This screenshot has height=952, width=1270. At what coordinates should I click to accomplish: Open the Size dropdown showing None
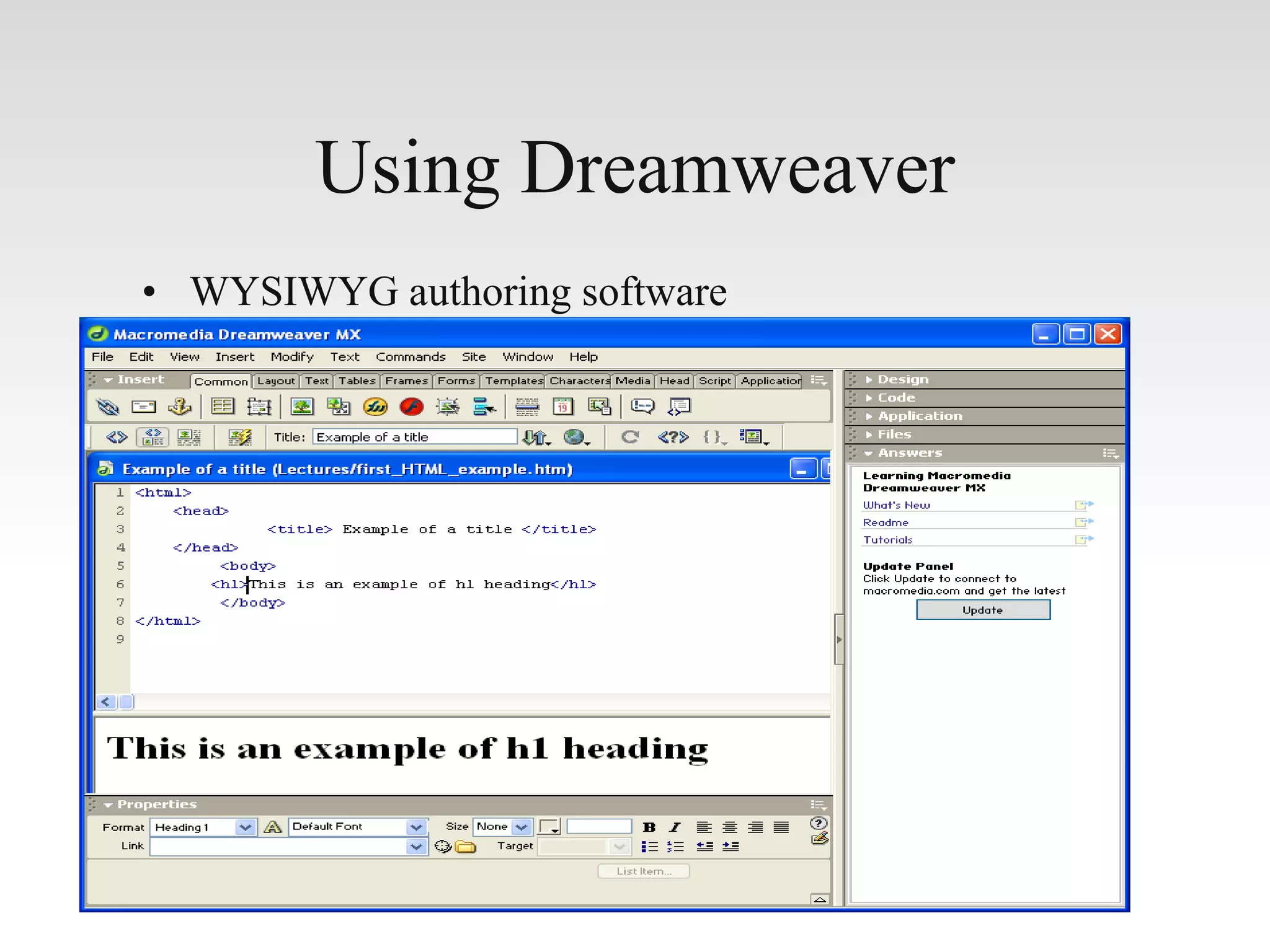click(x=502, y=827)
